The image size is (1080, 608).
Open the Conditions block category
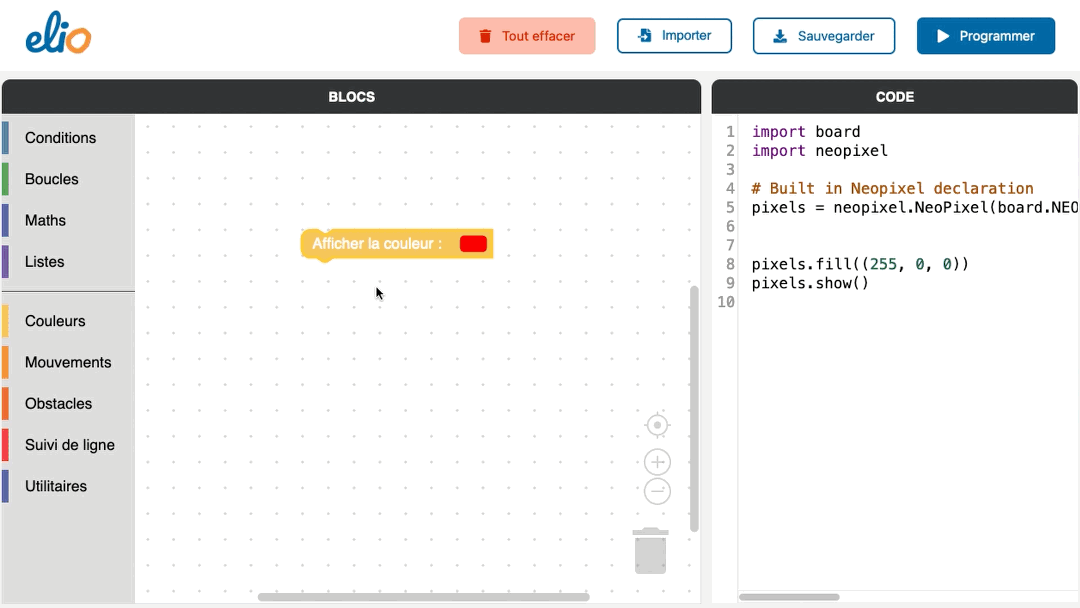[61, 138]
